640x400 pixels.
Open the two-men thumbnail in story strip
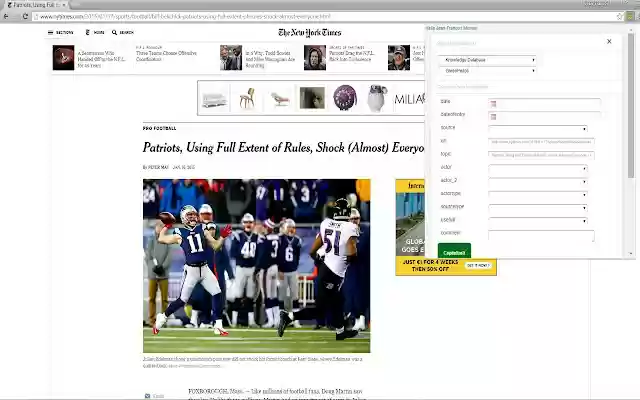click(x=231, y=58)
